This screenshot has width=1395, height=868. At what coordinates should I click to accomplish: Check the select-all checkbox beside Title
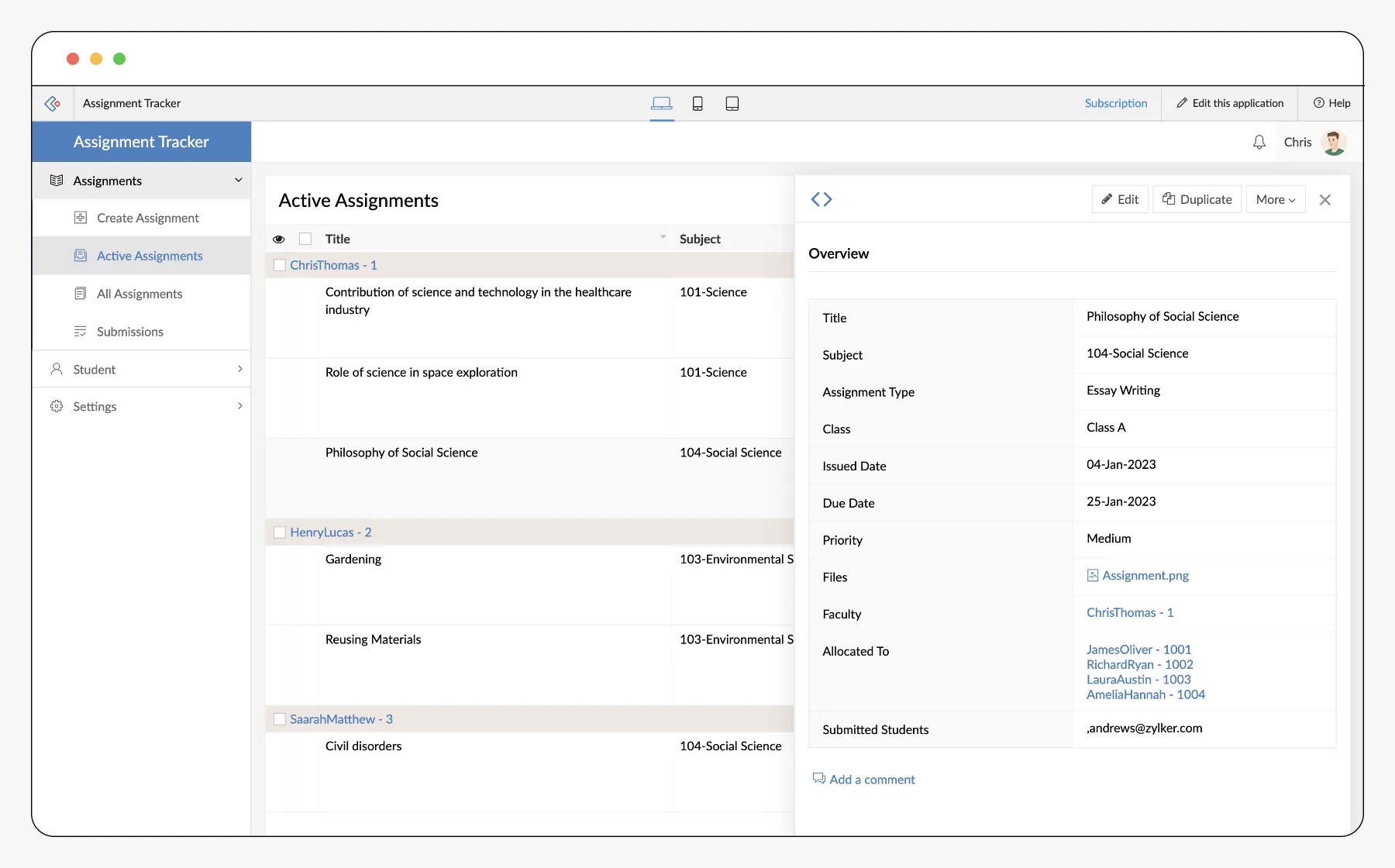[x=305, y=239]
